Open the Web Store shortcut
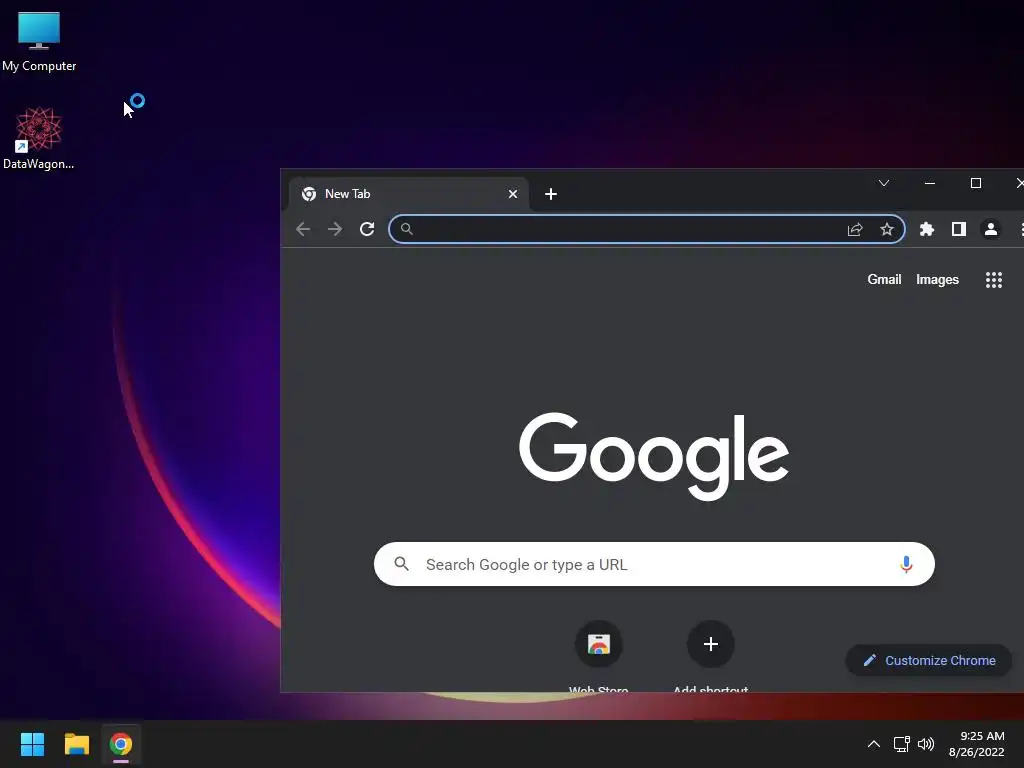Viewport: 1024px width, 768px height. tap(599, 656)
